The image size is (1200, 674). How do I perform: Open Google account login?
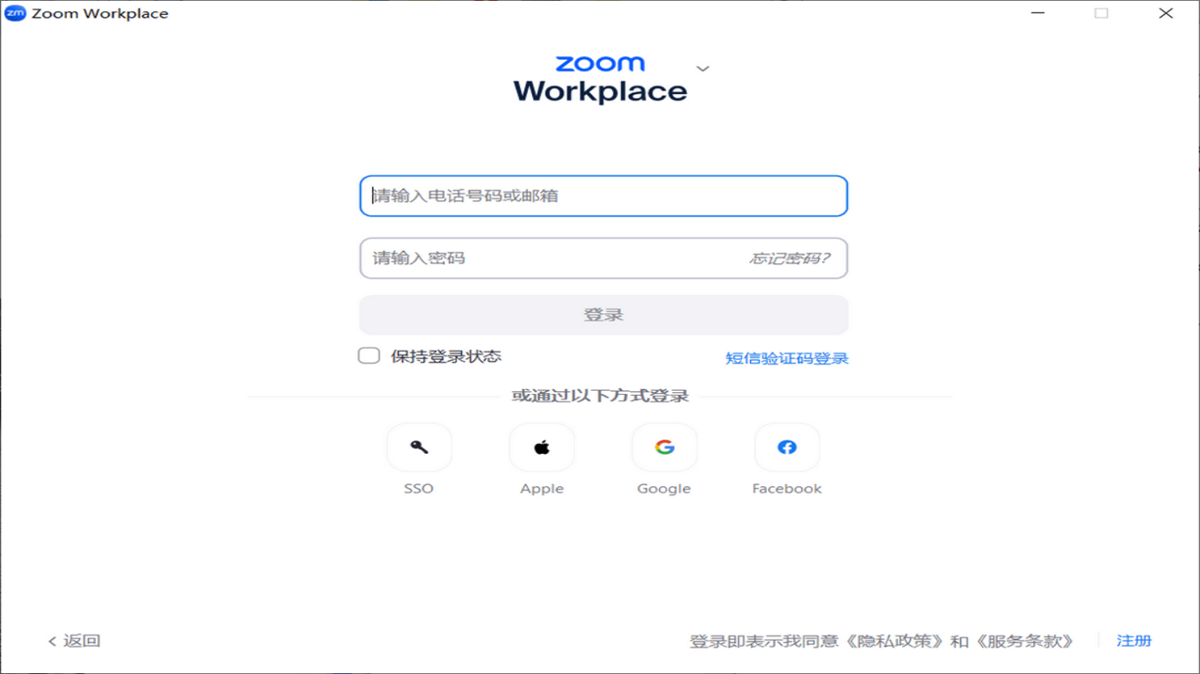click(664, 446)
